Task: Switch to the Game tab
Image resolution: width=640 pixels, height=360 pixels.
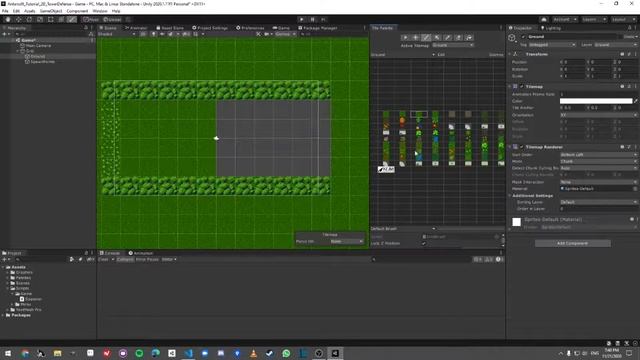Action: tap(281, 28)
